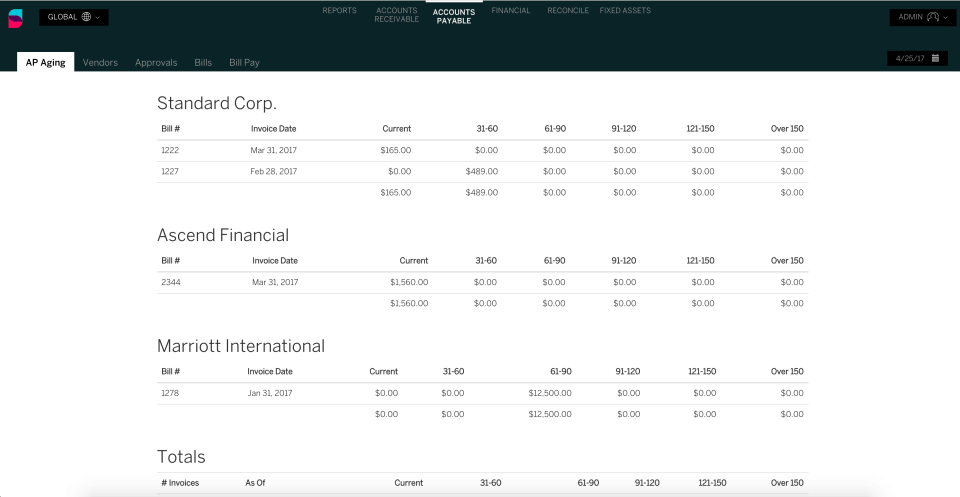The image size is (960, 497).
Task: Click the $489.00 amount in bill 1227 row
Action: point(482,171)
